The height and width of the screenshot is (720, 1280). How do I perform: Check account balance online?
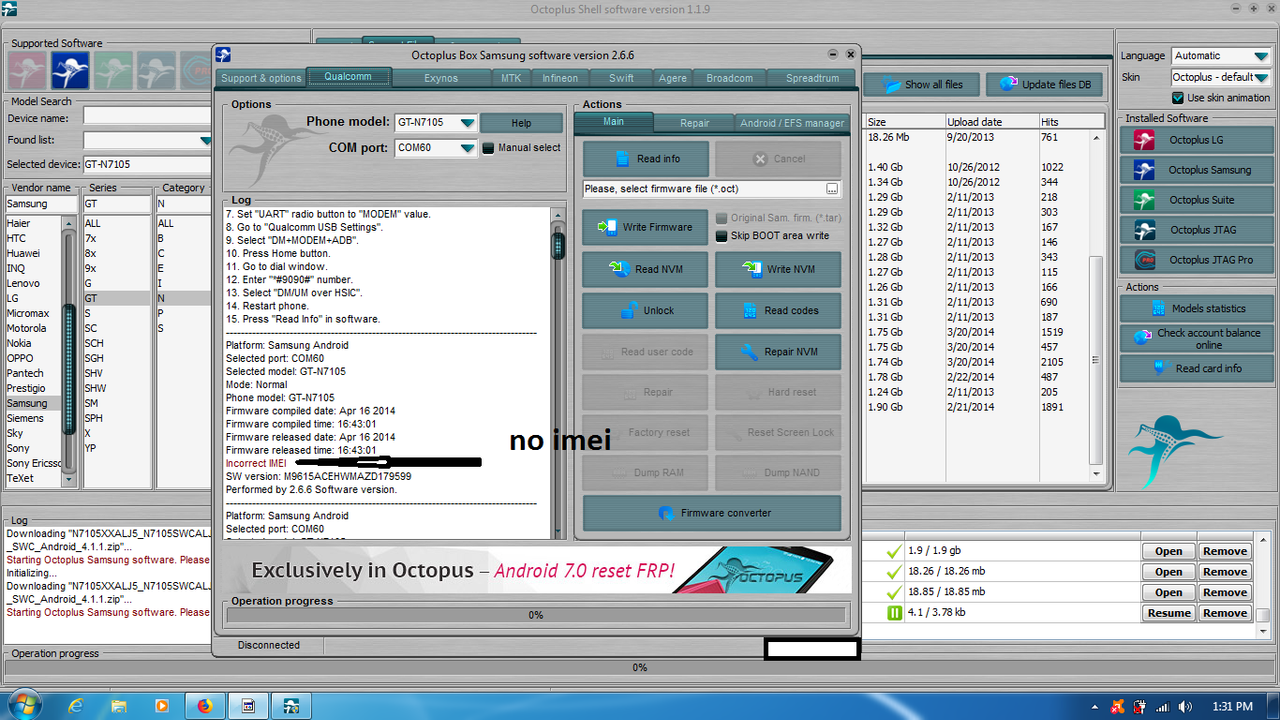click(1195, 339)
